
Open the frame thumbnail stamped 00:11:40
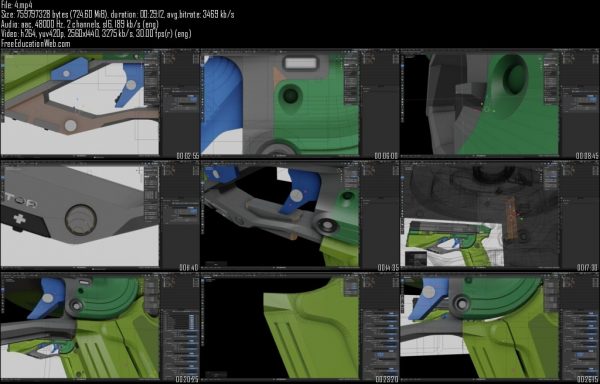[x=100, y=216]
